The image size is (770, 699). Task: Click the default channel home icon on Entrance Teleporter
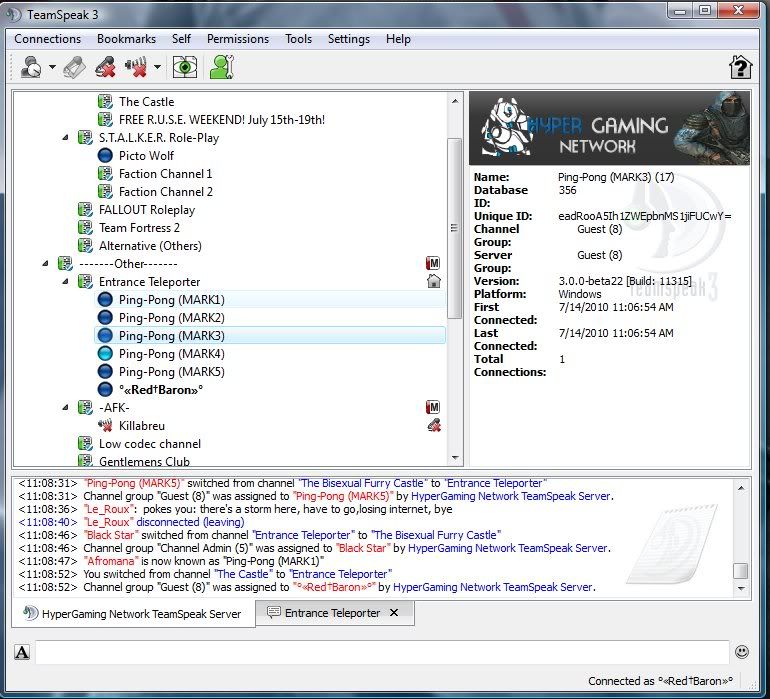point(434,281)
